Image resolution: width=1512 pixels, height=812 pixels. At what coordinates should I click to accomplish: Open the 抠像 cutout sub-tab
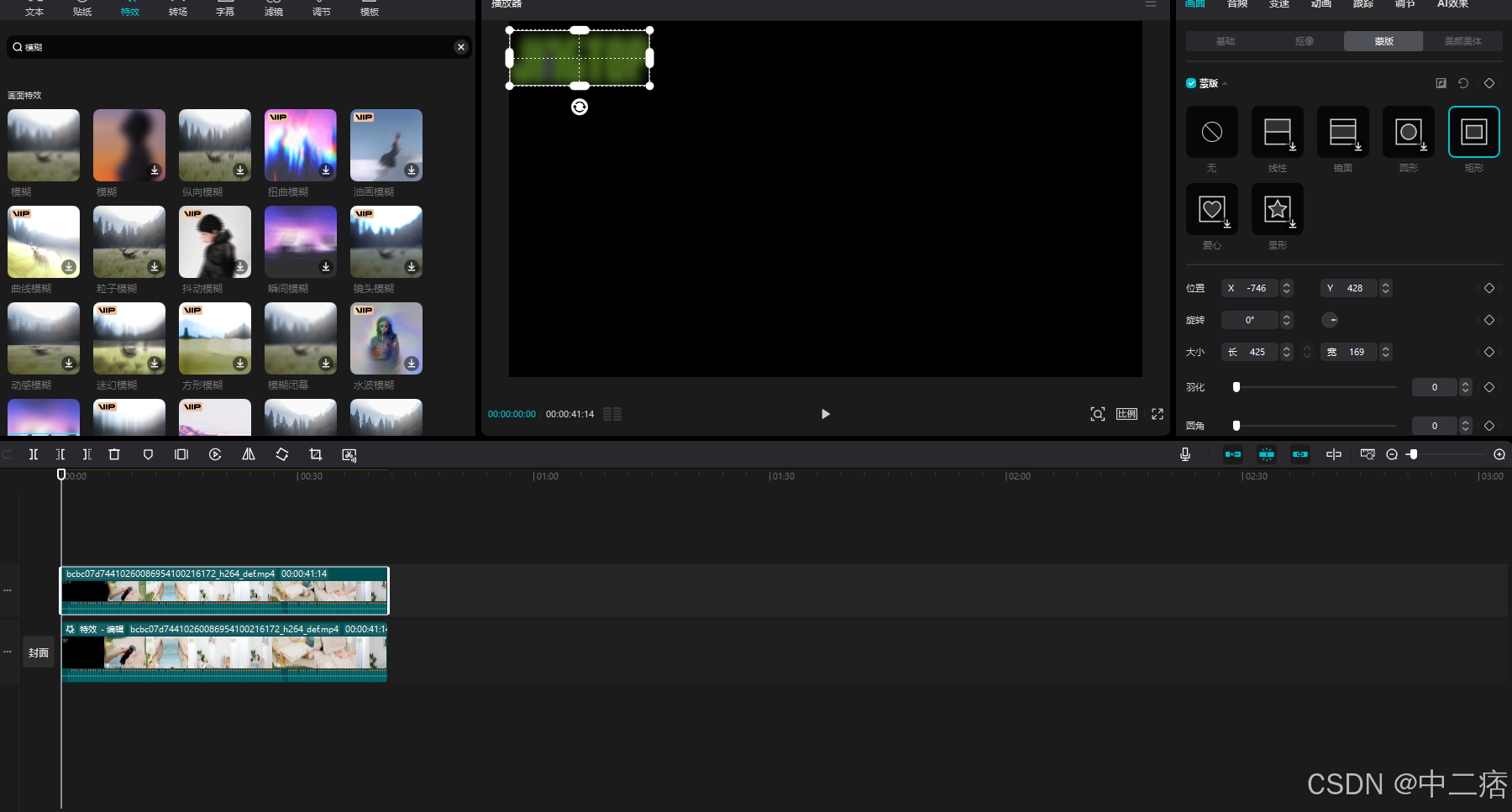coord(1305,41)
